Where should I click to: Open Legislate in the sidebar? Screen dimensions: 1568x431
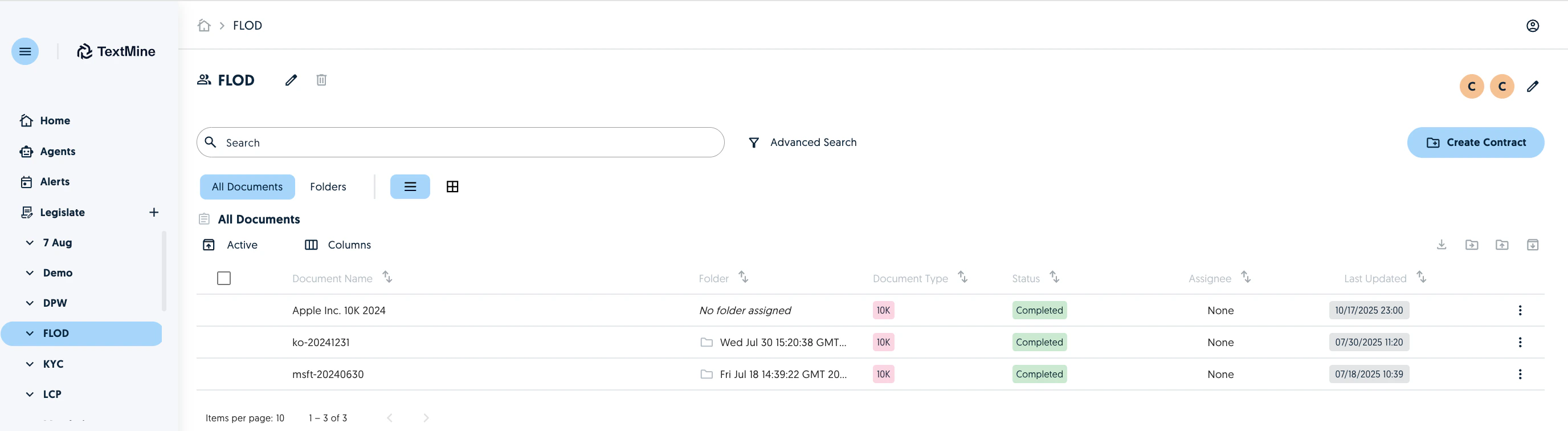point(52,212)
